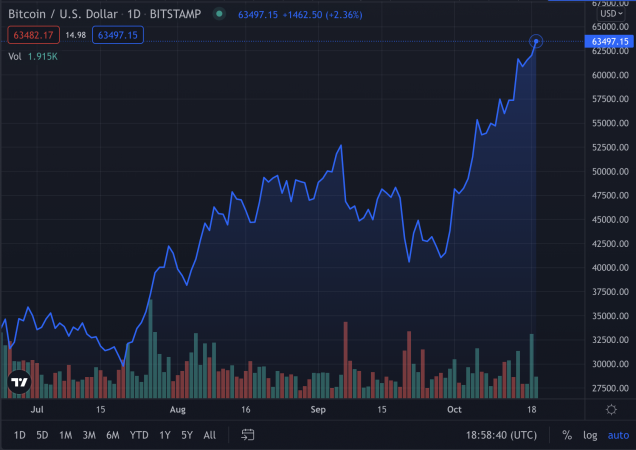This screenshot has width=636, height=450.
Task: Toggle percent scale mode
Action: (x=567, y=435)
